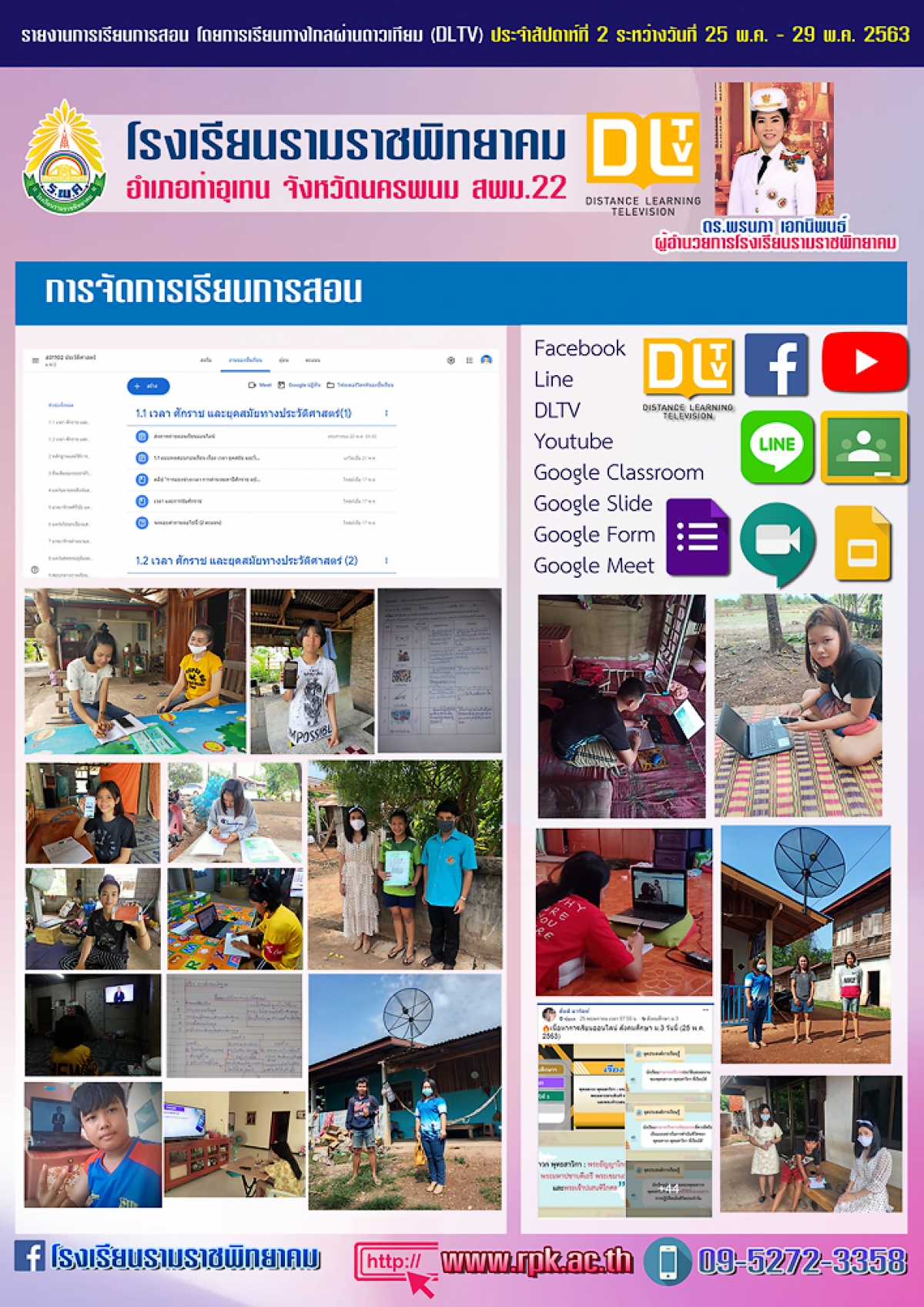
Task: Click the top banner text about the DLTV weekly report
Action: point(465,35)
